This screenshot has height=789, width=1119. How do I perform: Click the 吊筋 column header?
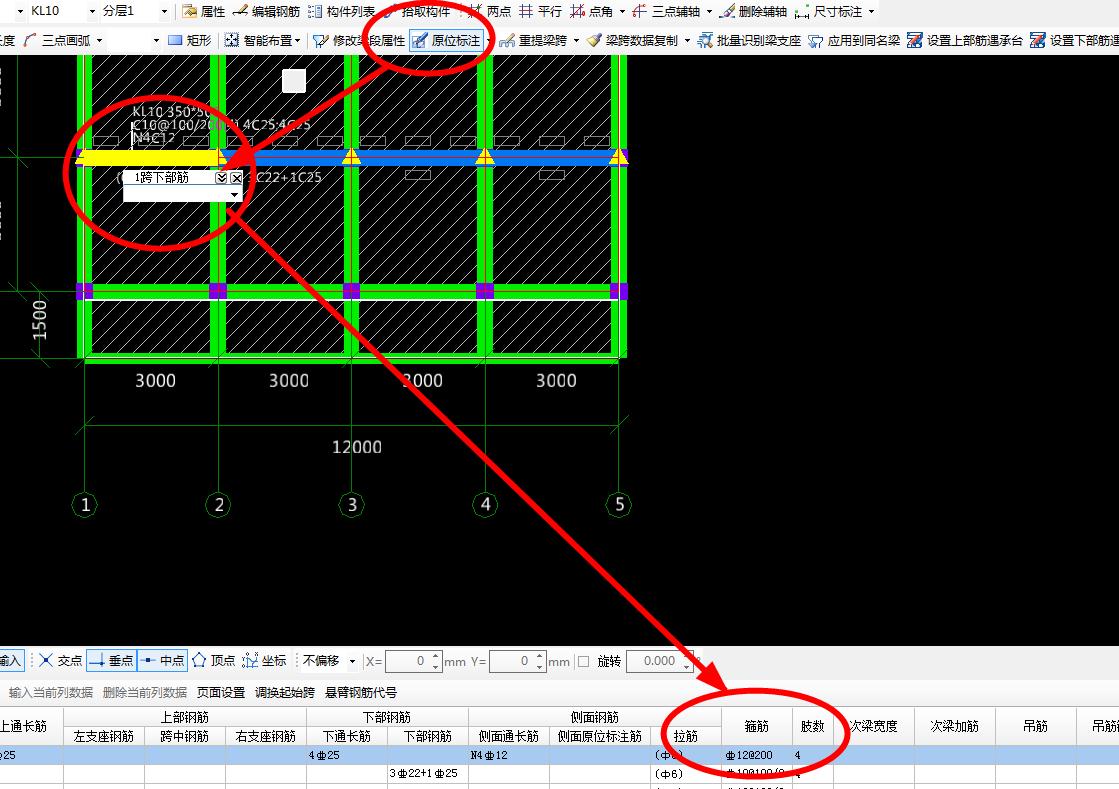pos(1036,726)
